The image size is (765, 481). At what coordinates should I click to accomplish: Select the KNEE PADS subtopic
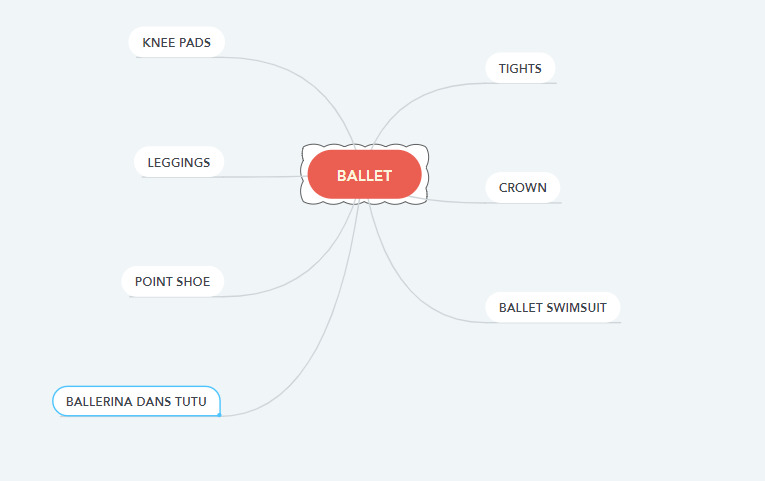(176, 43)
